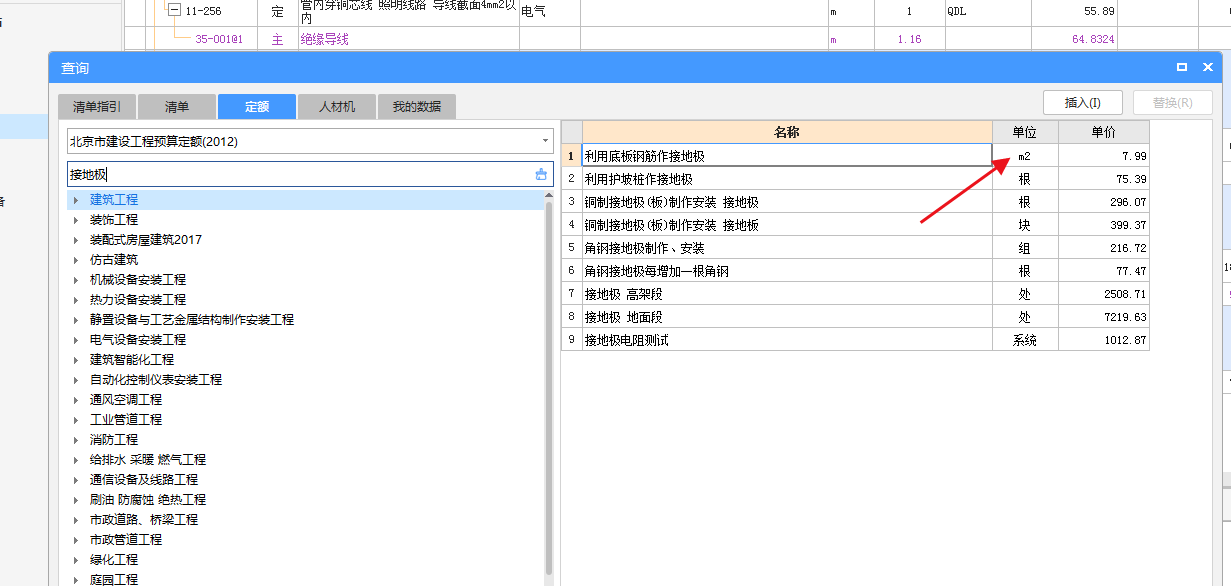The image size is (1231, 586).
Task: Select row 接地极 地面段
Action: [787, 317]
